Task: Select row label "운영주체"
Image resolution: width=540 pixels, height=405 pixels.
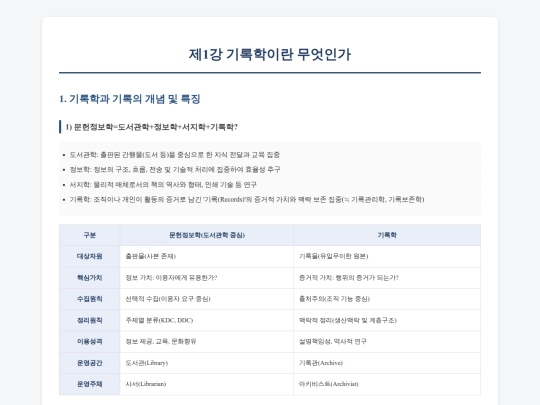Action: click(x=90, y=384)
